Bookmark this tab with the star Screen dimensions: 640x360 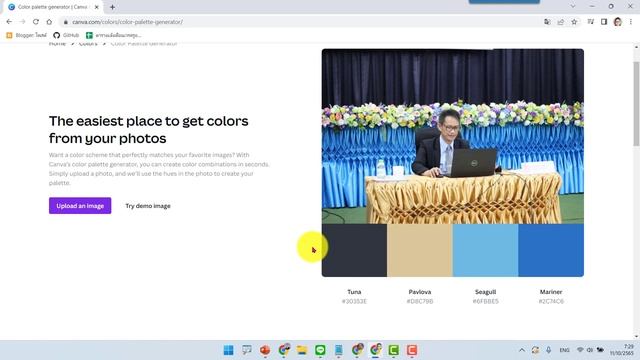[x=574, y=22]
